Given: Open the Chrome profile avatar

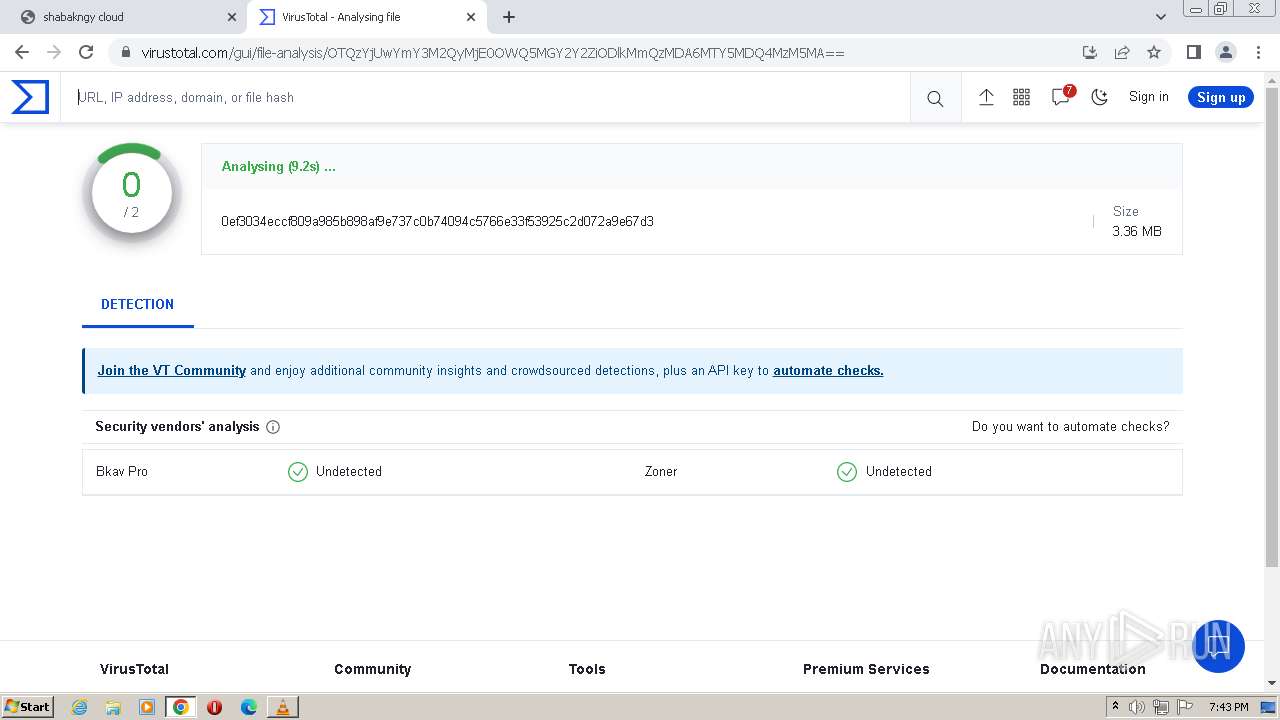Looking at the screenshot, I should (x=1225, y=52).
